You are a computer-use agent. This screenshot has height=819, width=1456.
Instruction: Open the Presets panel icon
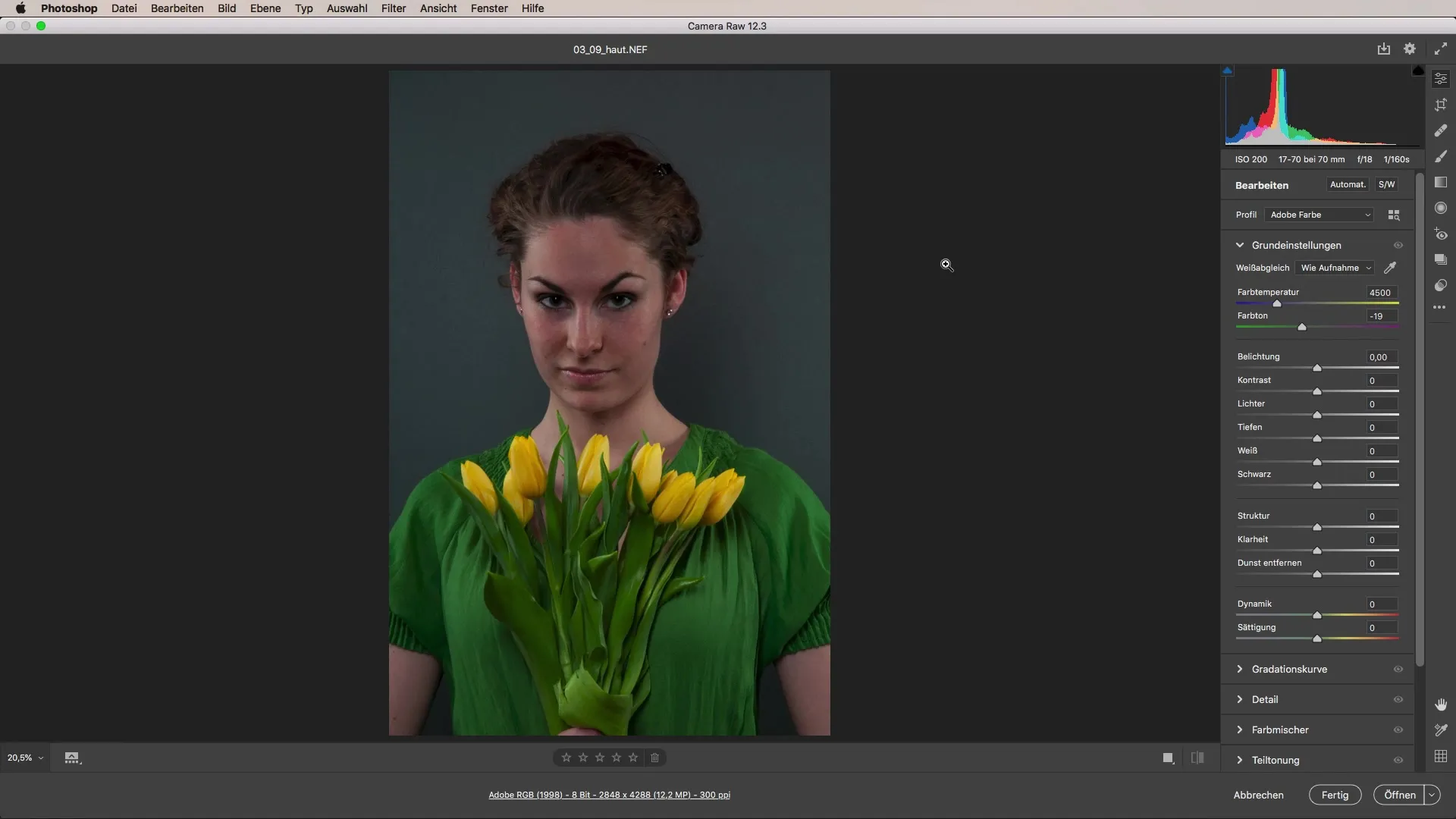coord(1441,285)
